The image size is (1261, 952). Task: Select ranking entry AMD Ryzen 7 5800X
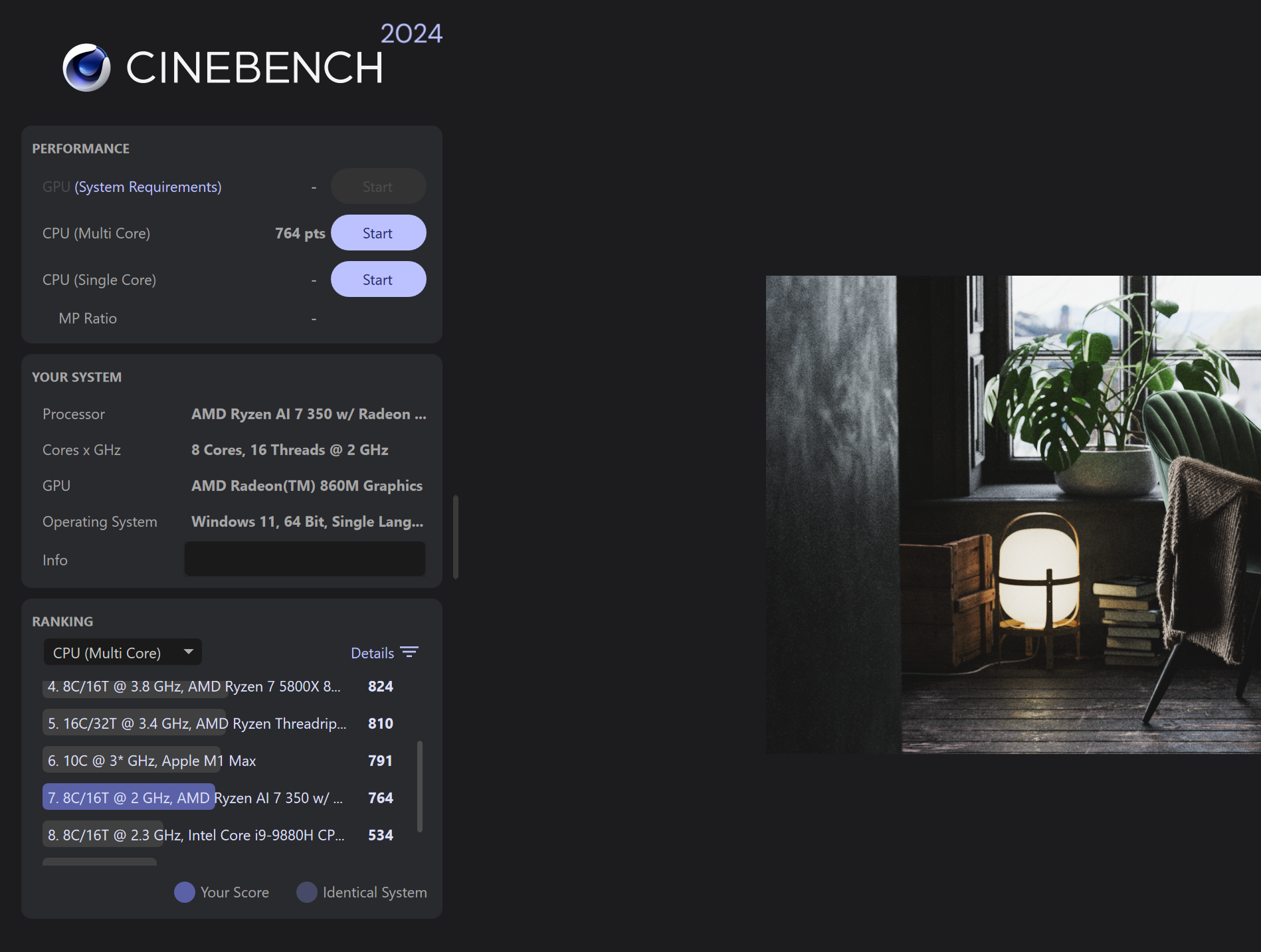pos(219,686)
